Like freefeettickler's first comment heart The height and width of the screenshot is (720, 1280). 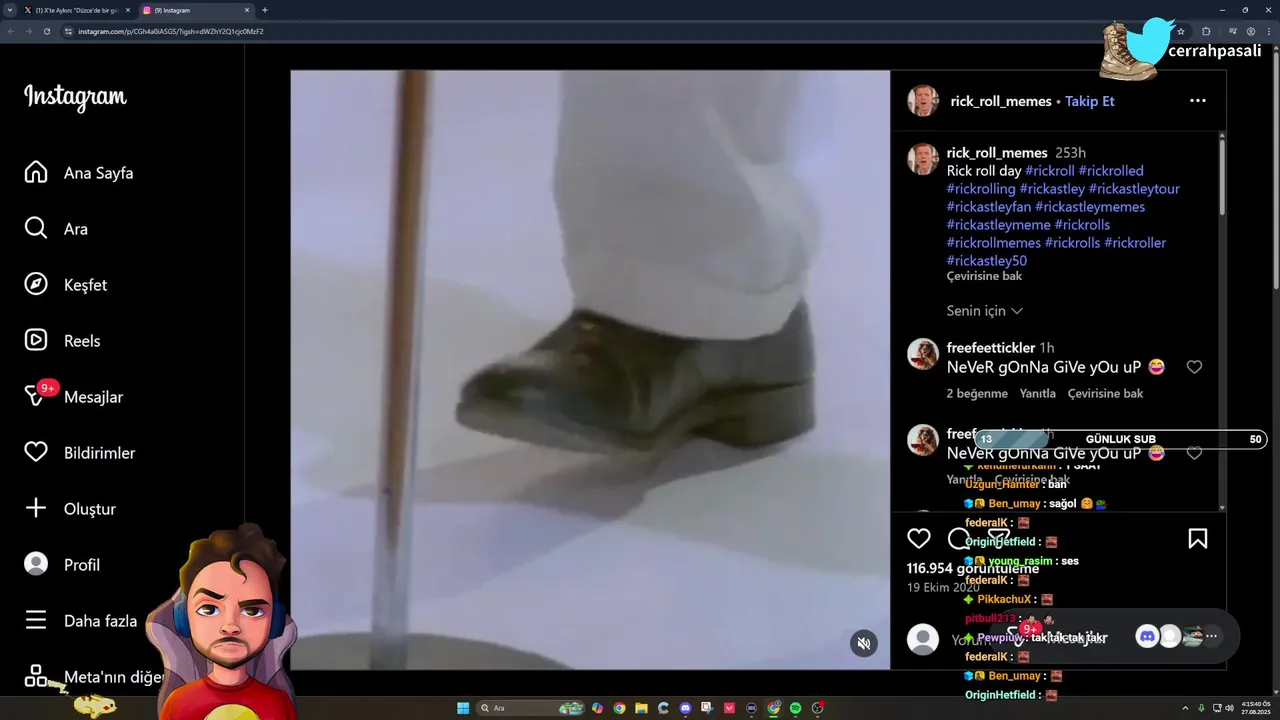tap(1194, 367)
